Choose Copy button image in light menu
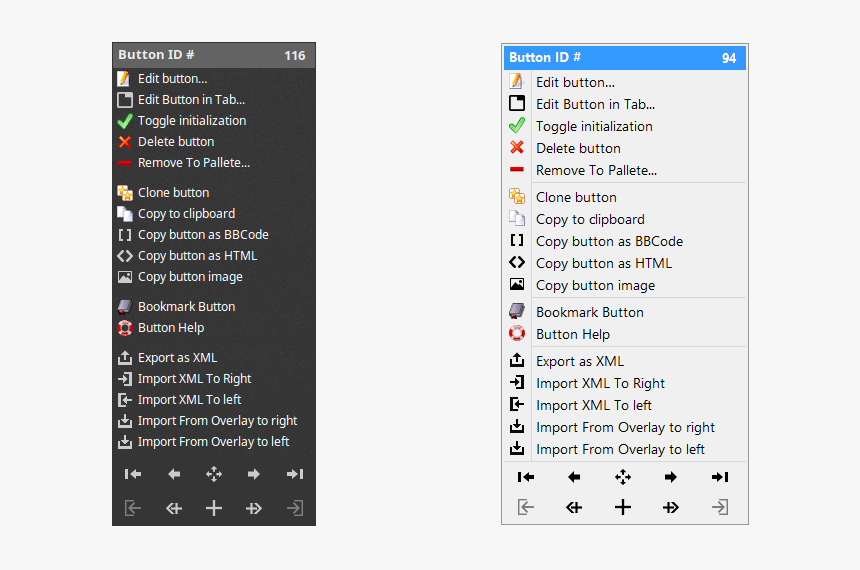 (625, 285)
